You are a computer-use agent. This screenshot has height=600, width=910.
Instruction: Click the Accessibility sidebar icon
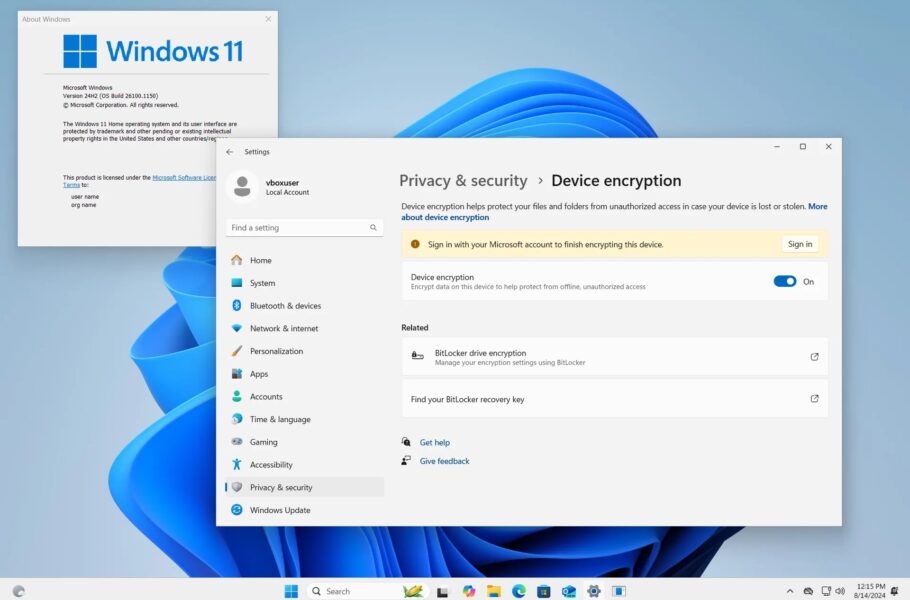(x=237, y=465)
